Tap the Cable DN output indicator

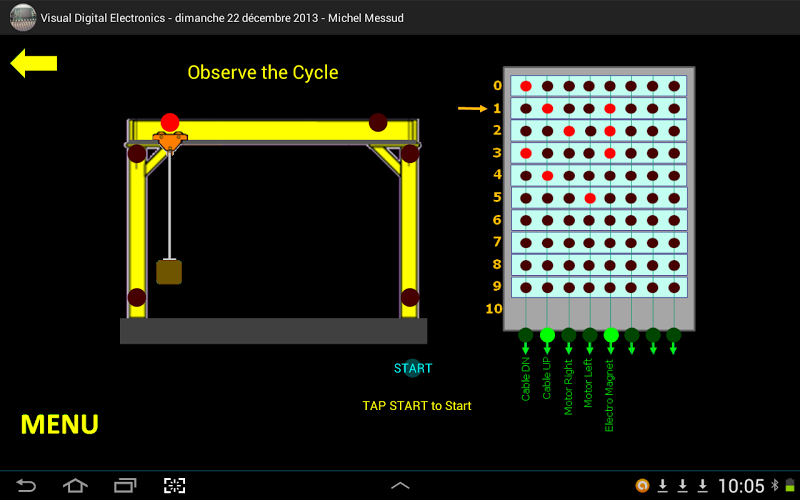click(x=526, y=335)
